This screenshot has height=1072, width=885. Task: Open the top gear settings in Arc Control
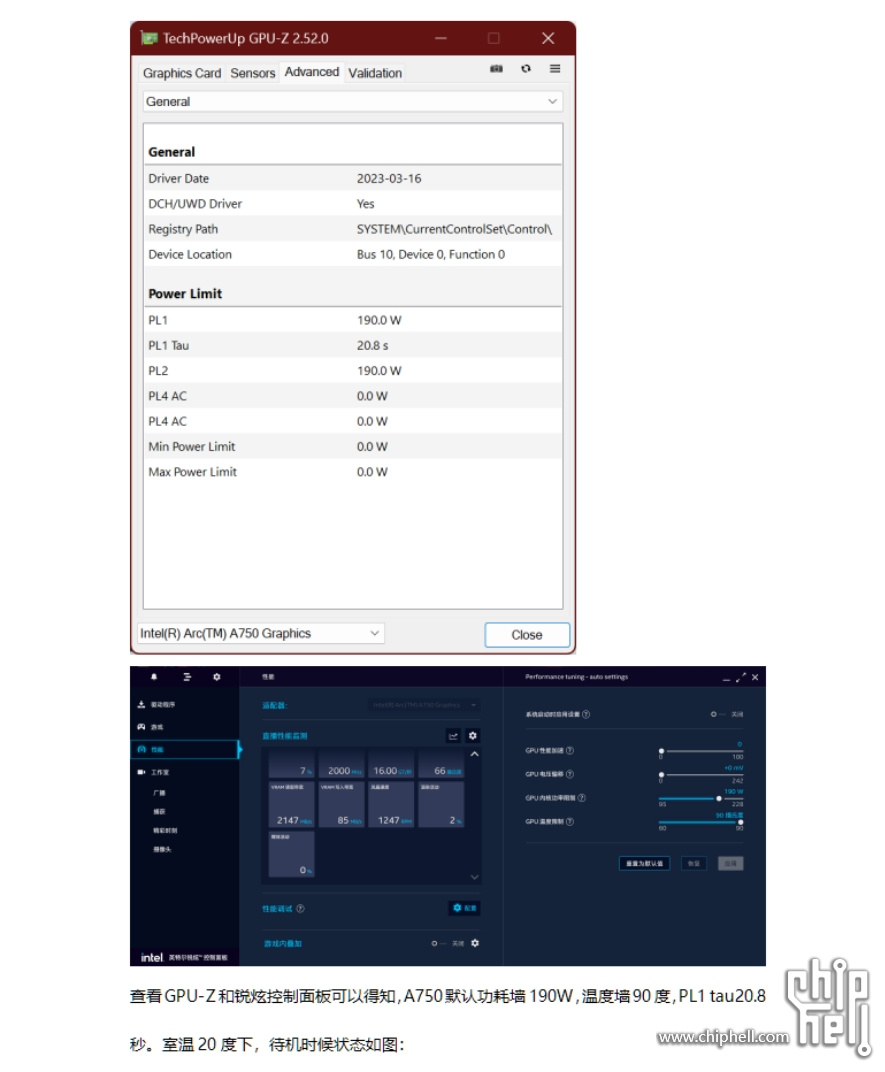[x=217, y=677]
